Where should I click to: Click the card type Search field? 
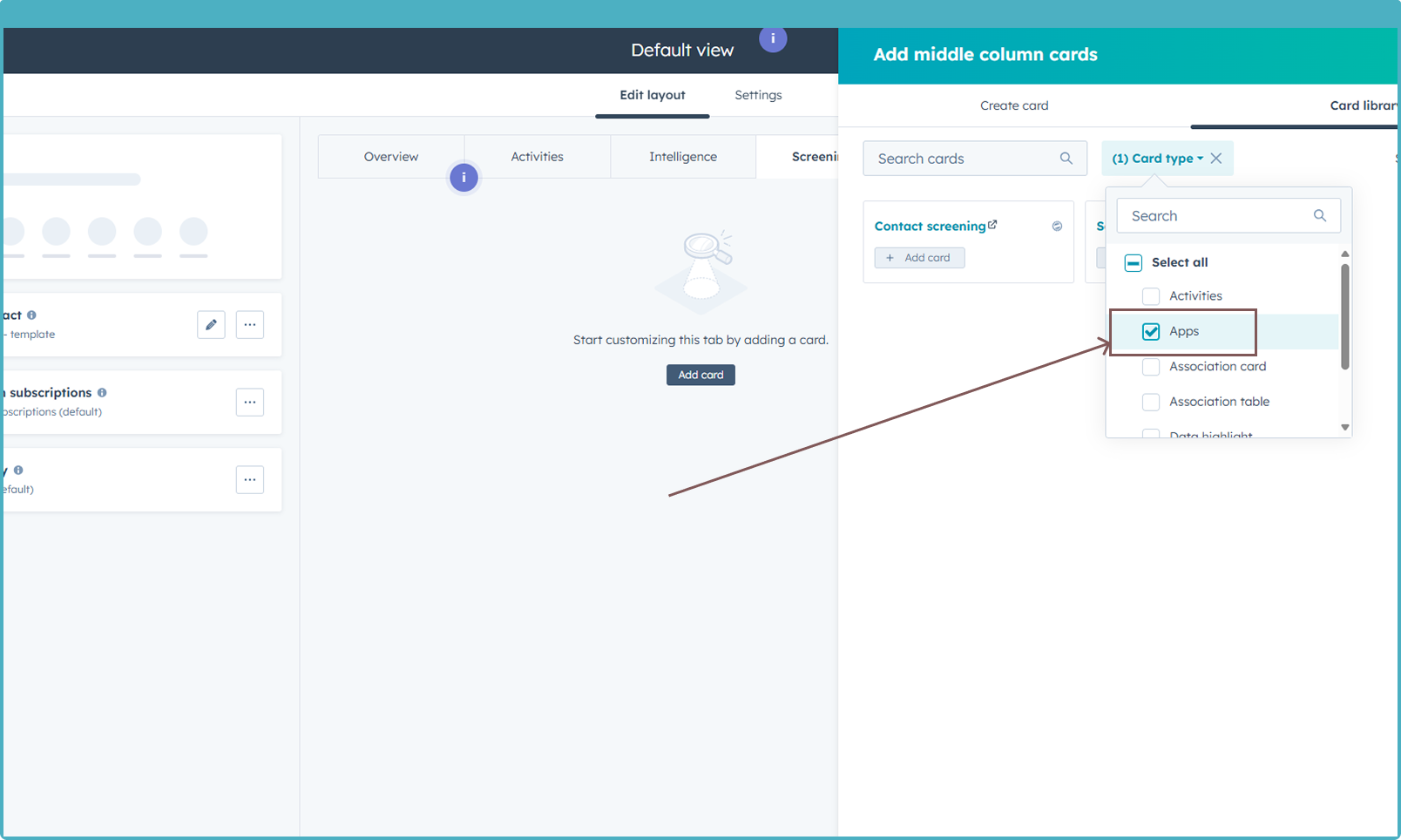[x=1217, y=216]
